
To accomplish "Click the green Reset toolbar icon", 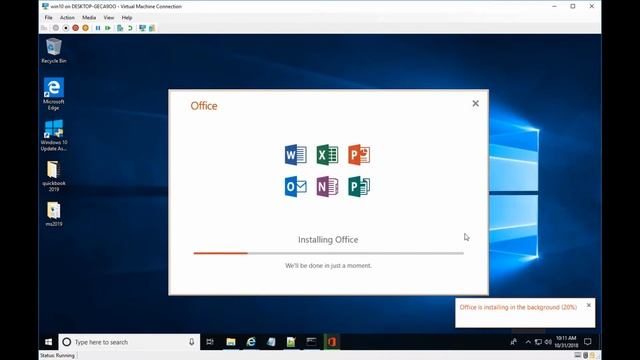I will coord(108,28).
